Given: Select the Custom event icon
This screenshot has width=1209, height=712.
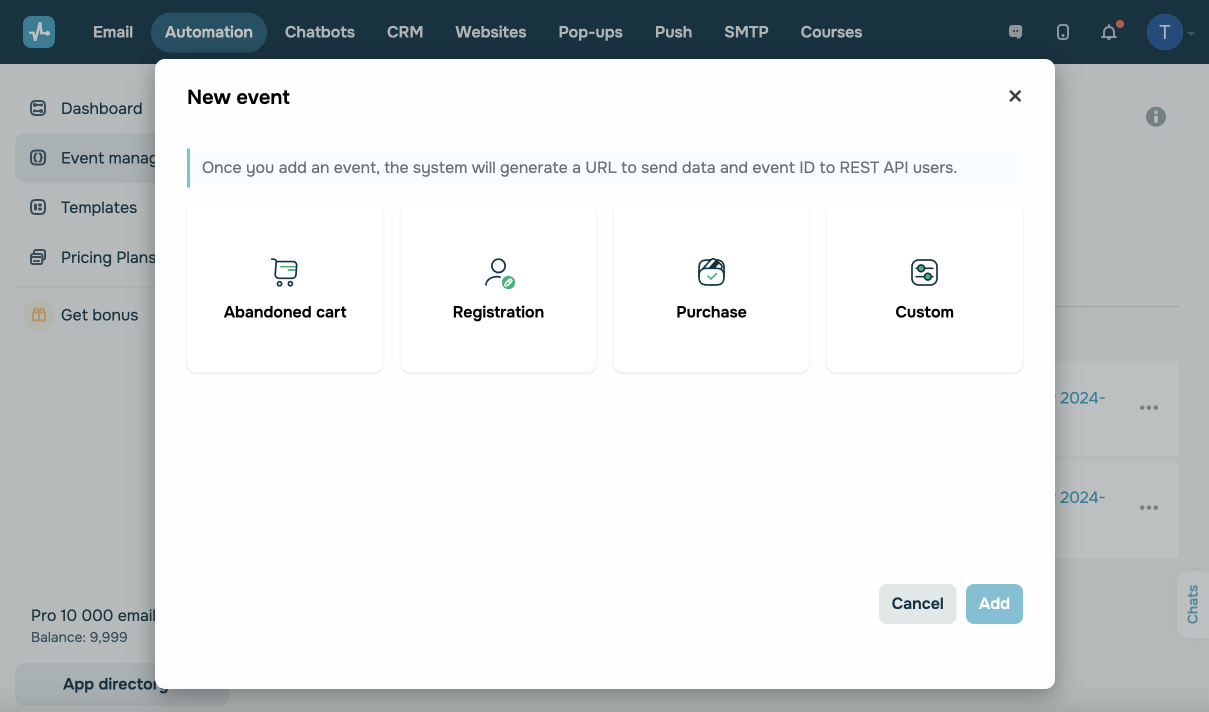Looking at the screenshot, I should coord(924,272).
